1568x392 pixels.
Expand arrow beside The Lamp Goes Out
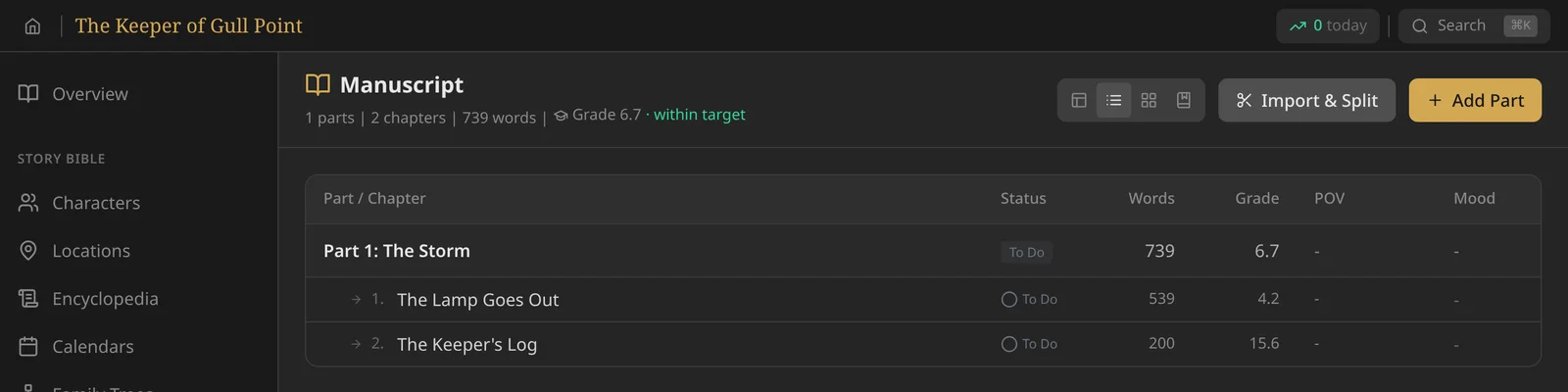pyautogui.click(x=356, y=300)
